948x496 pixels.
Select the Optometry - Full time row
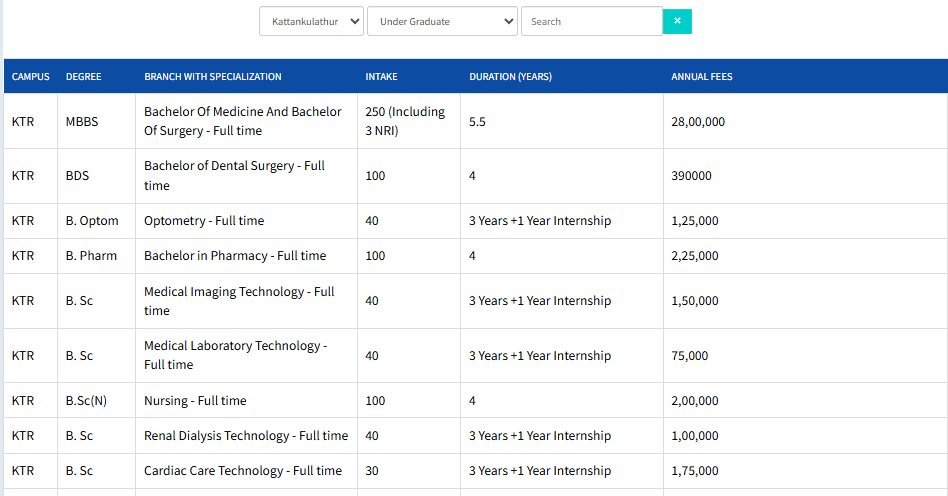204,221
